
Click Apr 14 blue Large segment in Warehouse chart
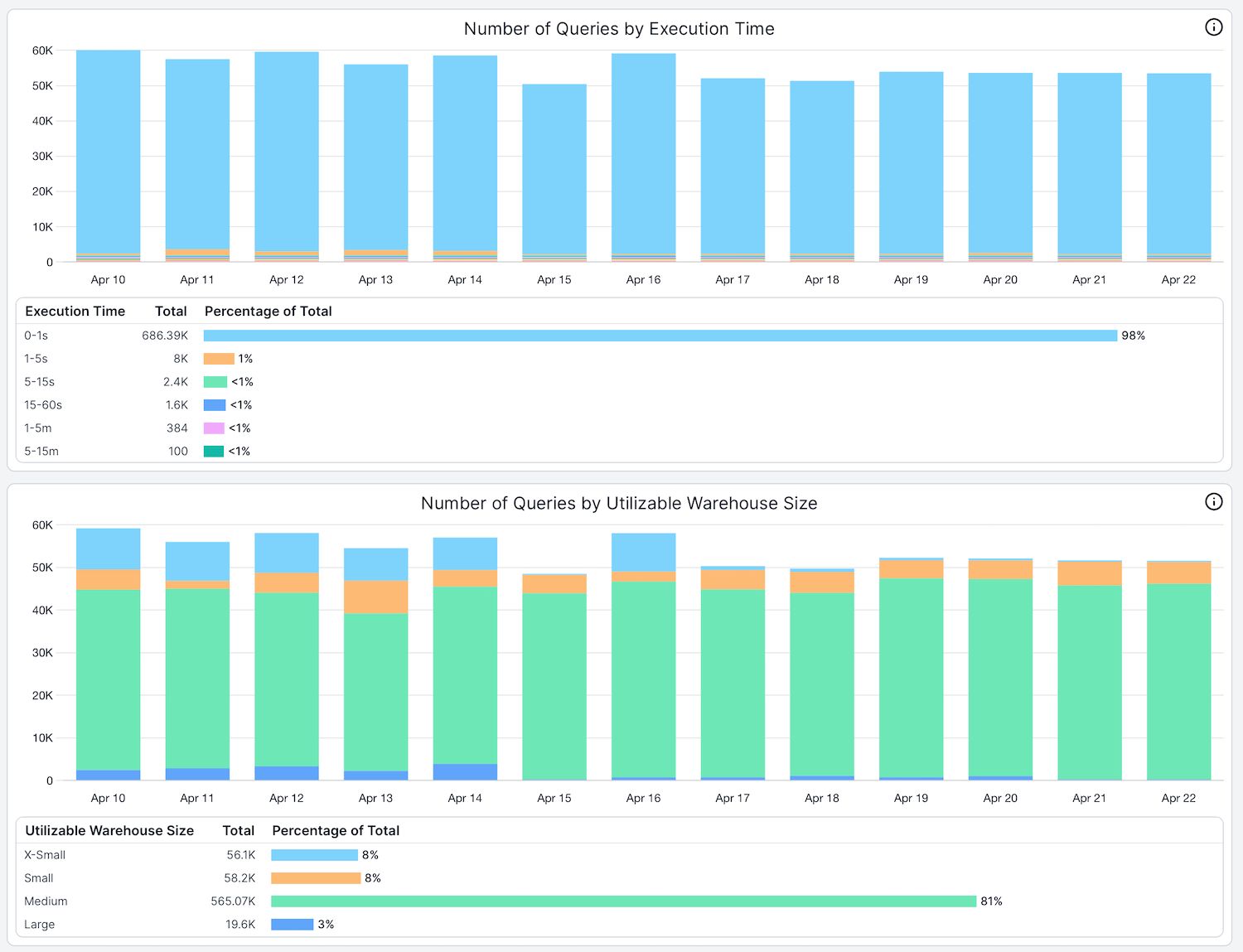click(x=465, y=771)
